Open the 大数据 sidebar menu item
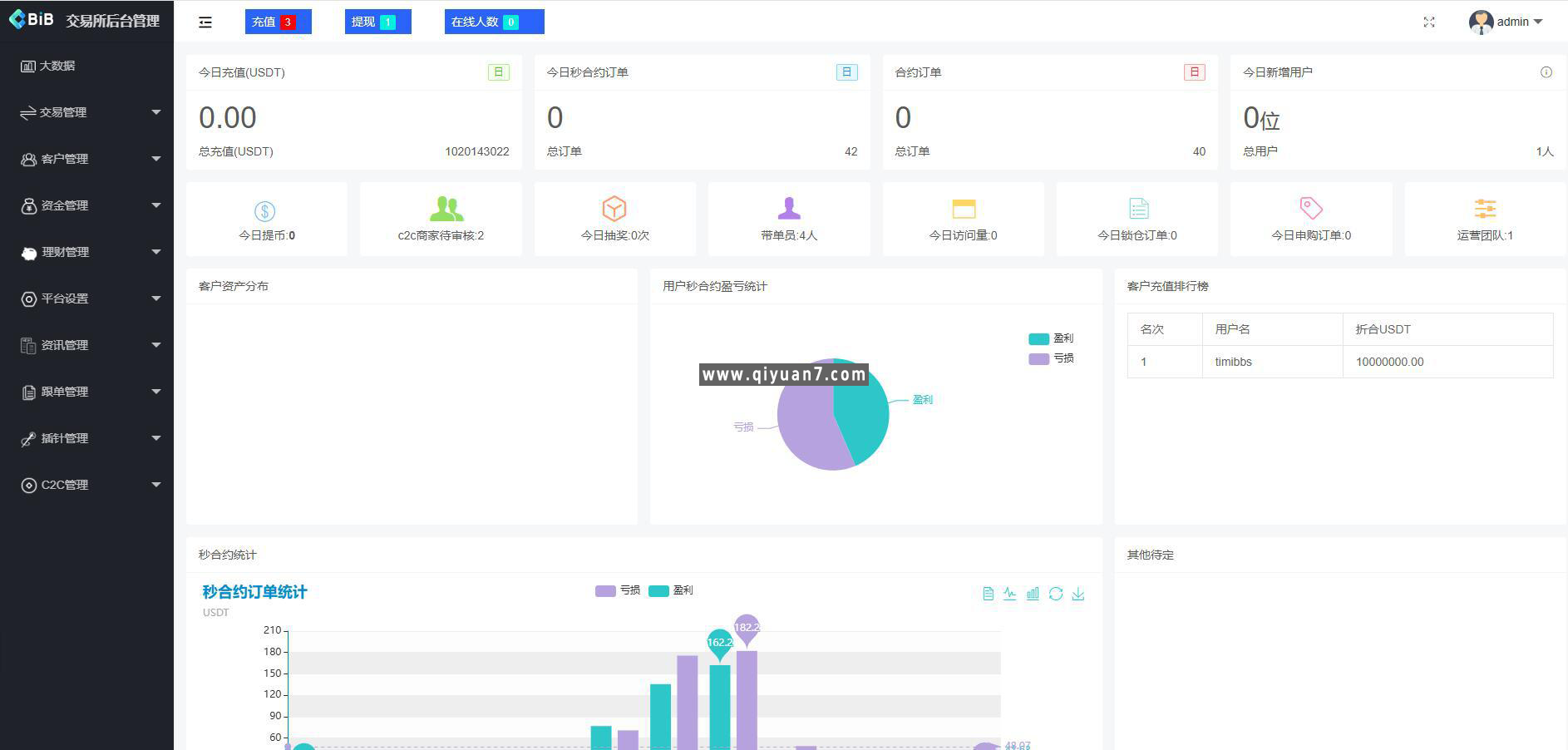 point(57,66)
